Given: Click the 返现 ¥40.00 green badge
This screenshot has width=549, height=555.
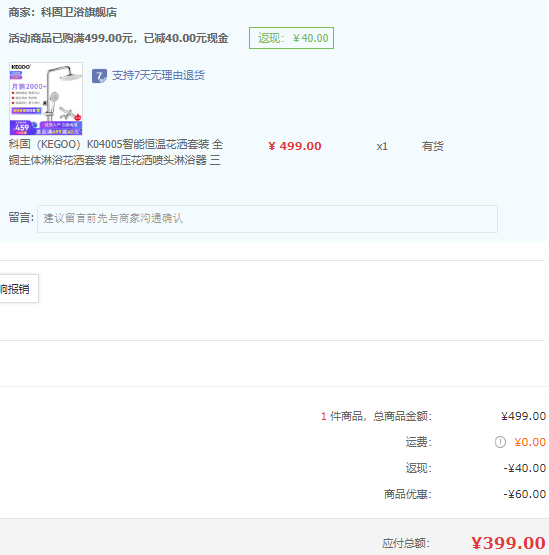Looking at the screenshot, I should (x=291, y=38).
